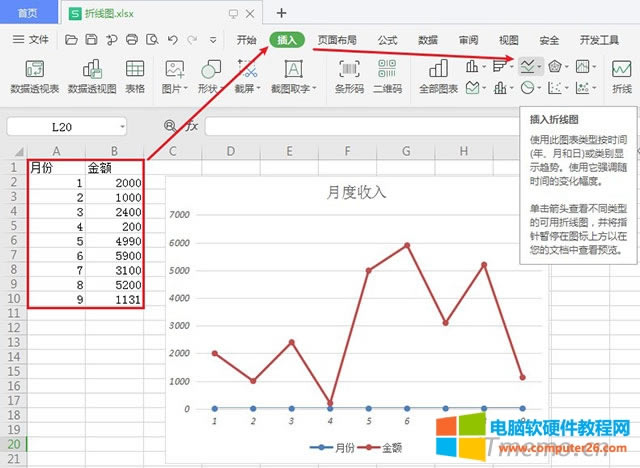Image resolution: width=640 pixels, height=468 pixels.
Task: Select cell B6 containing 4990
Action: click(x=115, y=242)
